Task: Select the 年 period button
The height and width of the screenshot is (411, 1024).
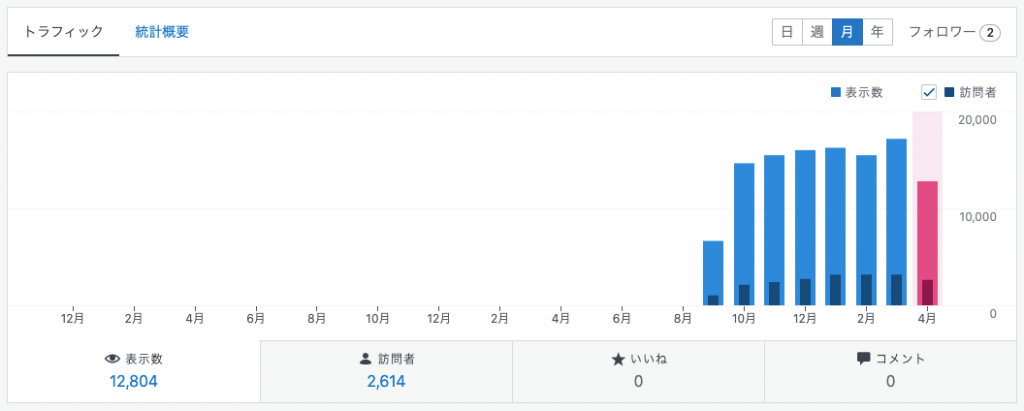Action: click(x=877, y=32)
